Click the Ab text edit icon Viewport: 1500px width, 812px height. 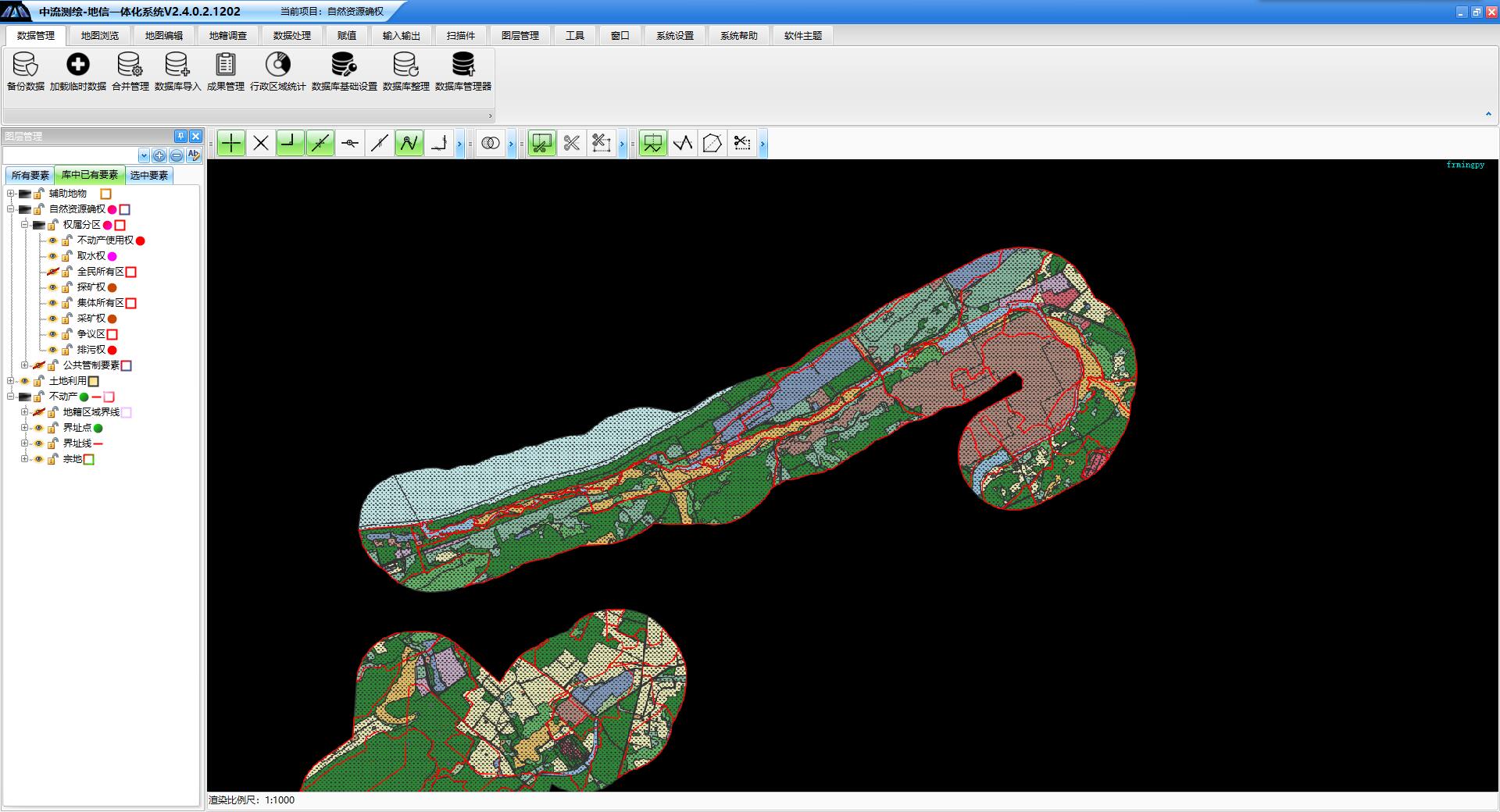pyautogui.click(x=194, y=155)
